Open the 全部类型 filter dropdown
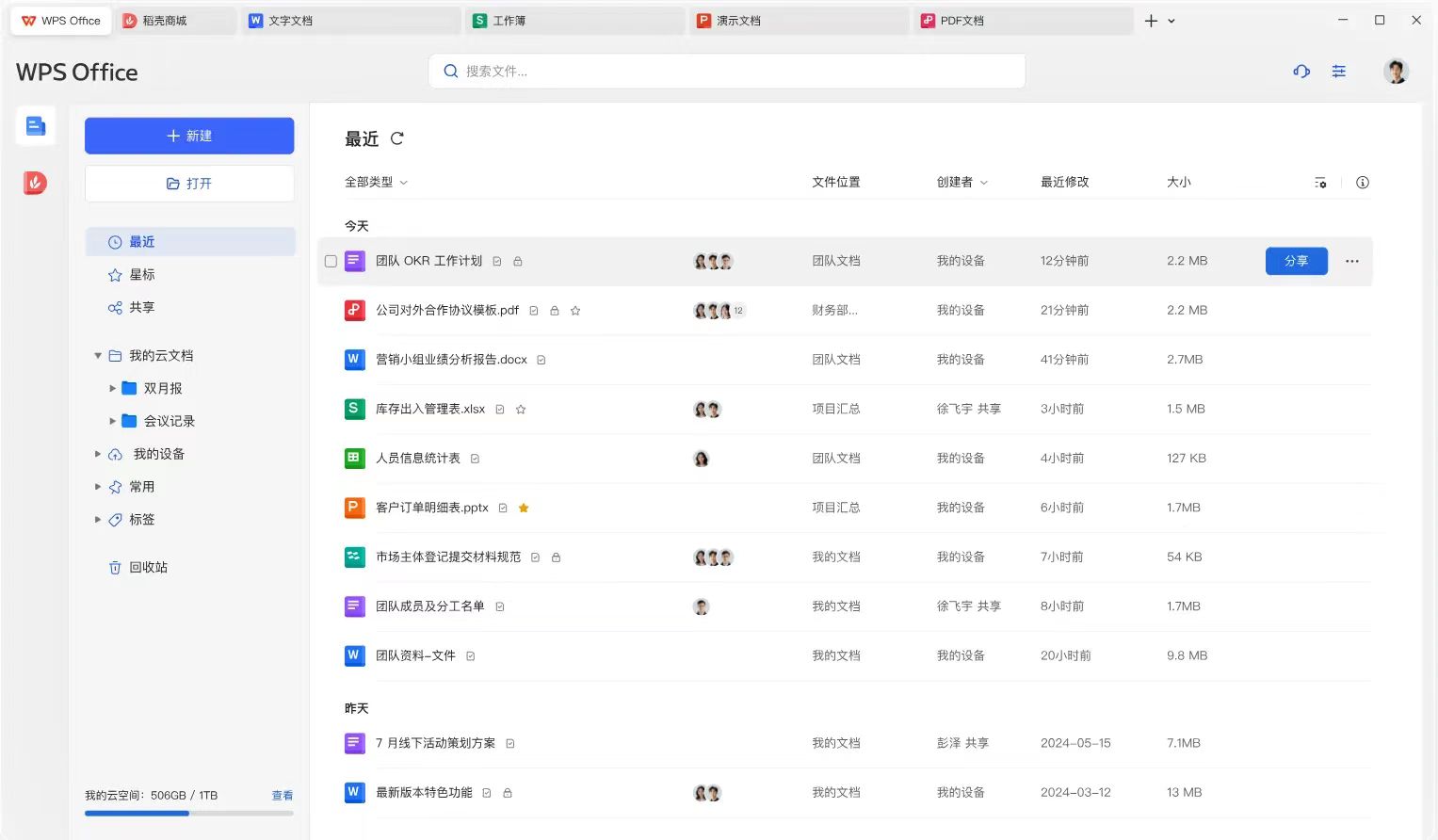 click(376, 182)
